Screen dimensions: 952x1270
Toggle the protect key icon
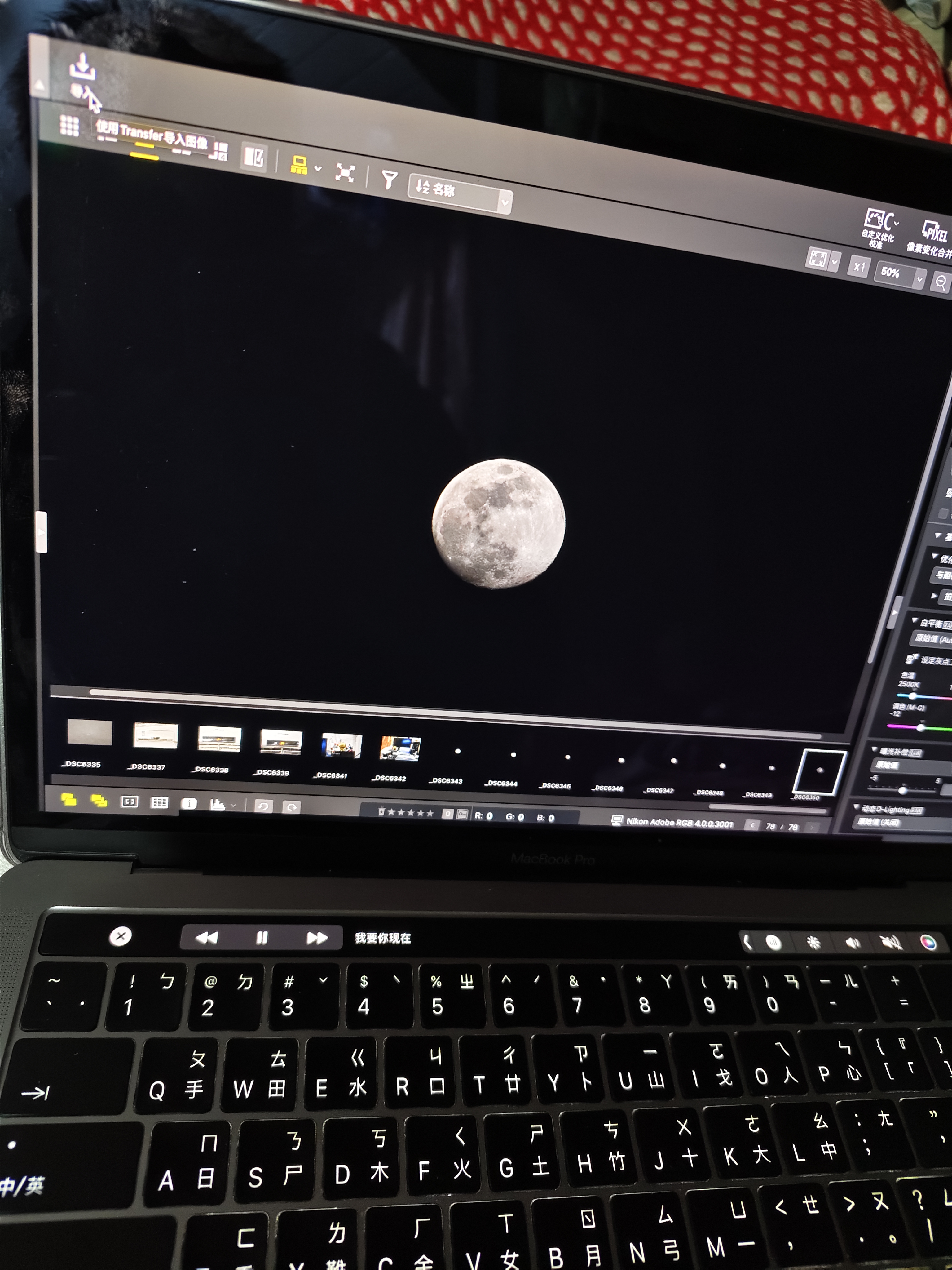coord(462,814)
